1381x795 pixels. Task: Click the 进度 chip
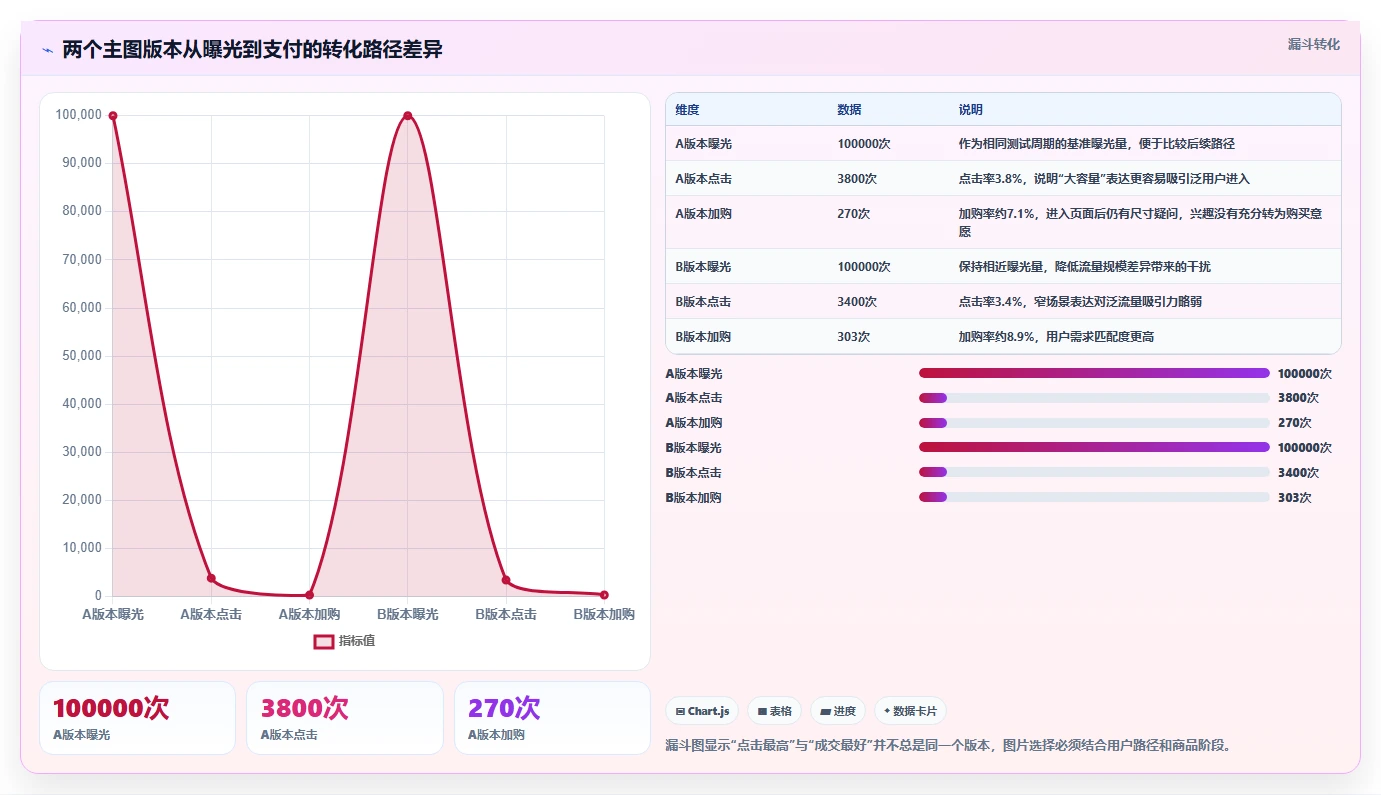pos(838,711)
